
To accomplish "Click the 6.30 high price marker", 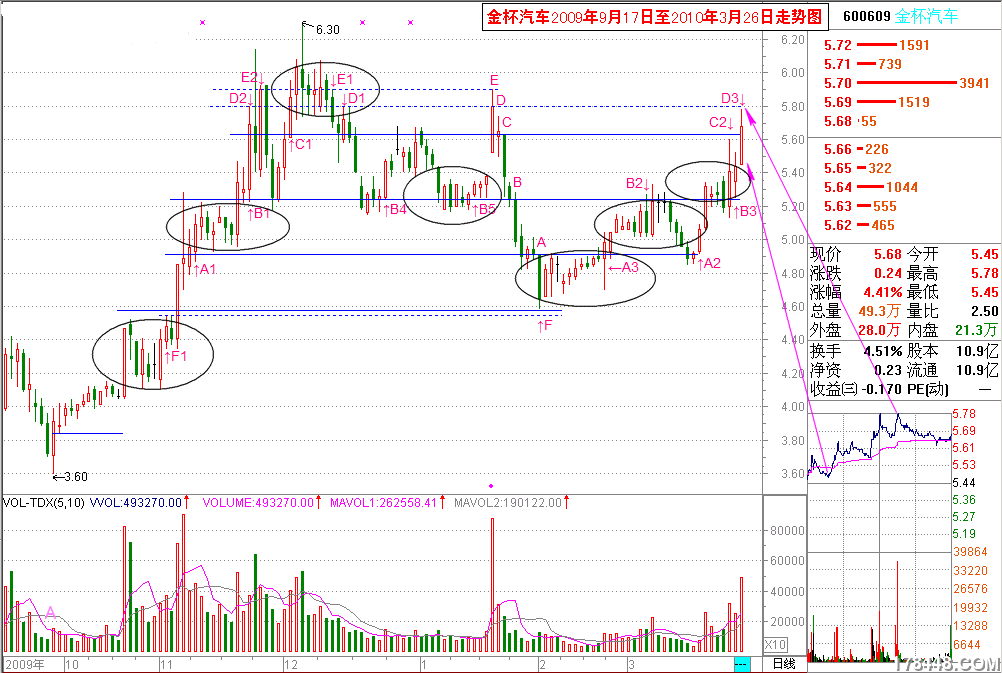I will [328, 29].
